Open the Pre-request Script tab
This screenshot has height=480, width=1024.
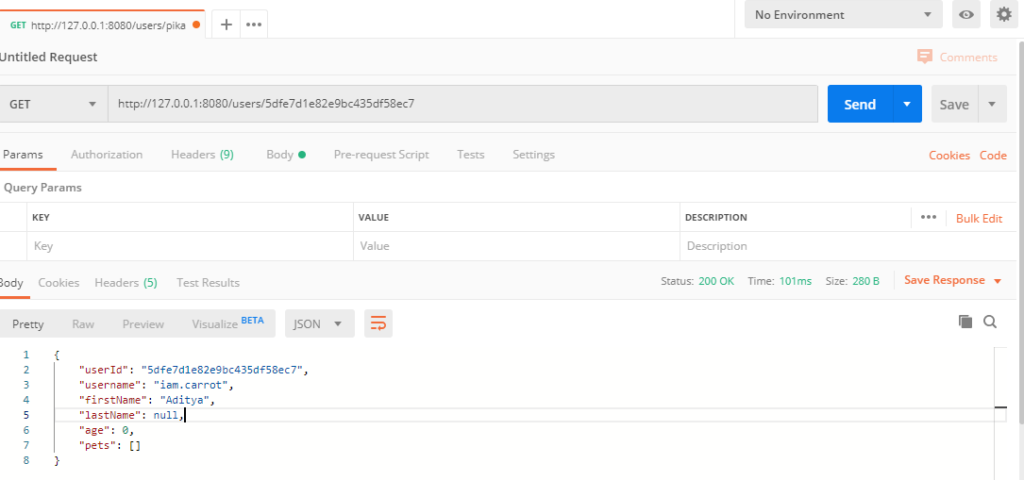point(381,155)
